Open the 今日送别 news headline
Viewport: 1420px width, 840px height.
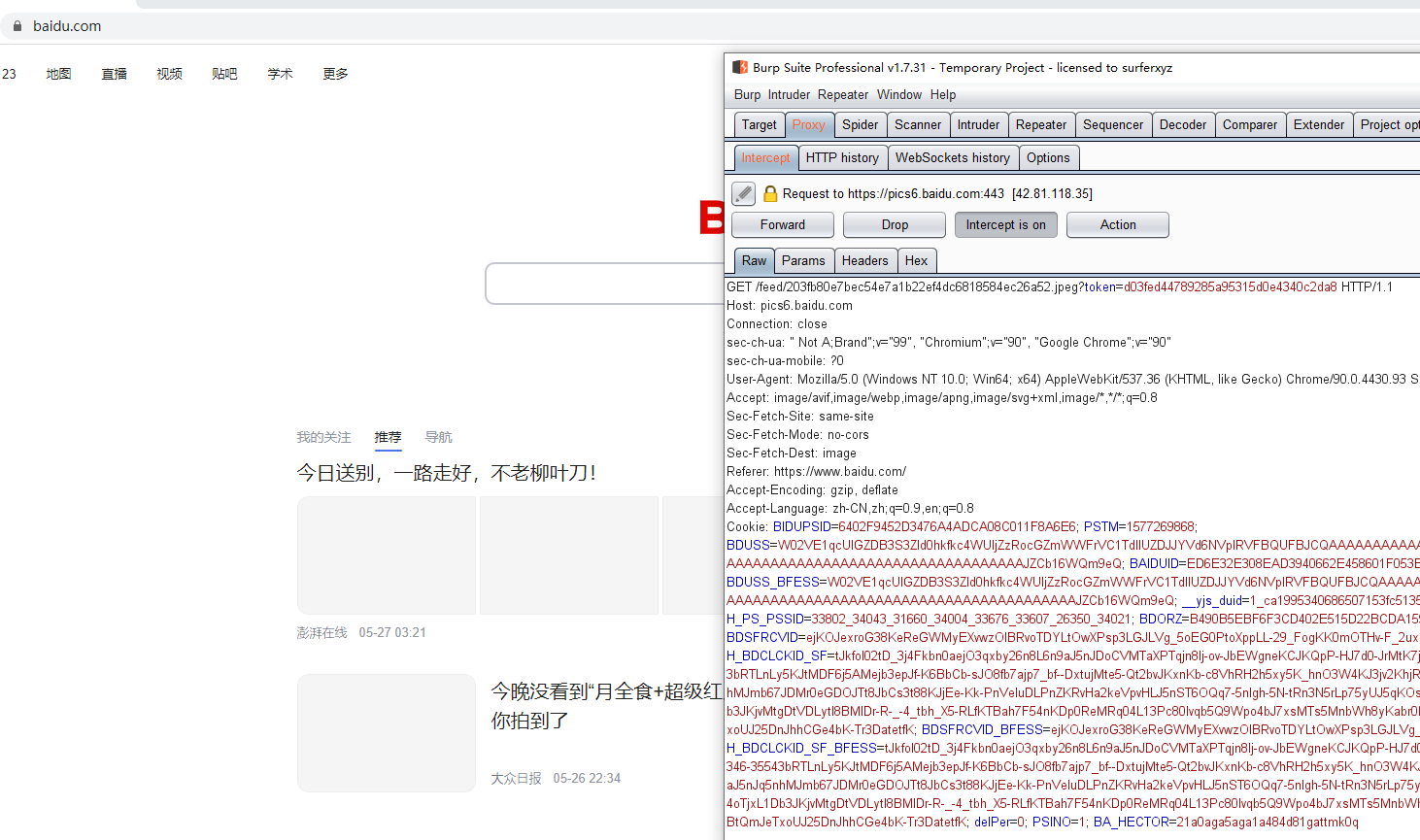point(446,473)
